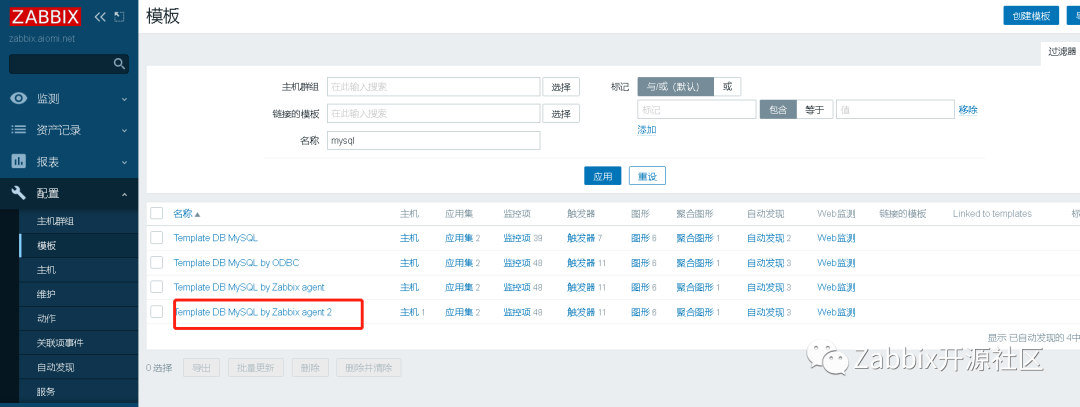Click the sidebar search magnifier icon

(x=119, y=64)
